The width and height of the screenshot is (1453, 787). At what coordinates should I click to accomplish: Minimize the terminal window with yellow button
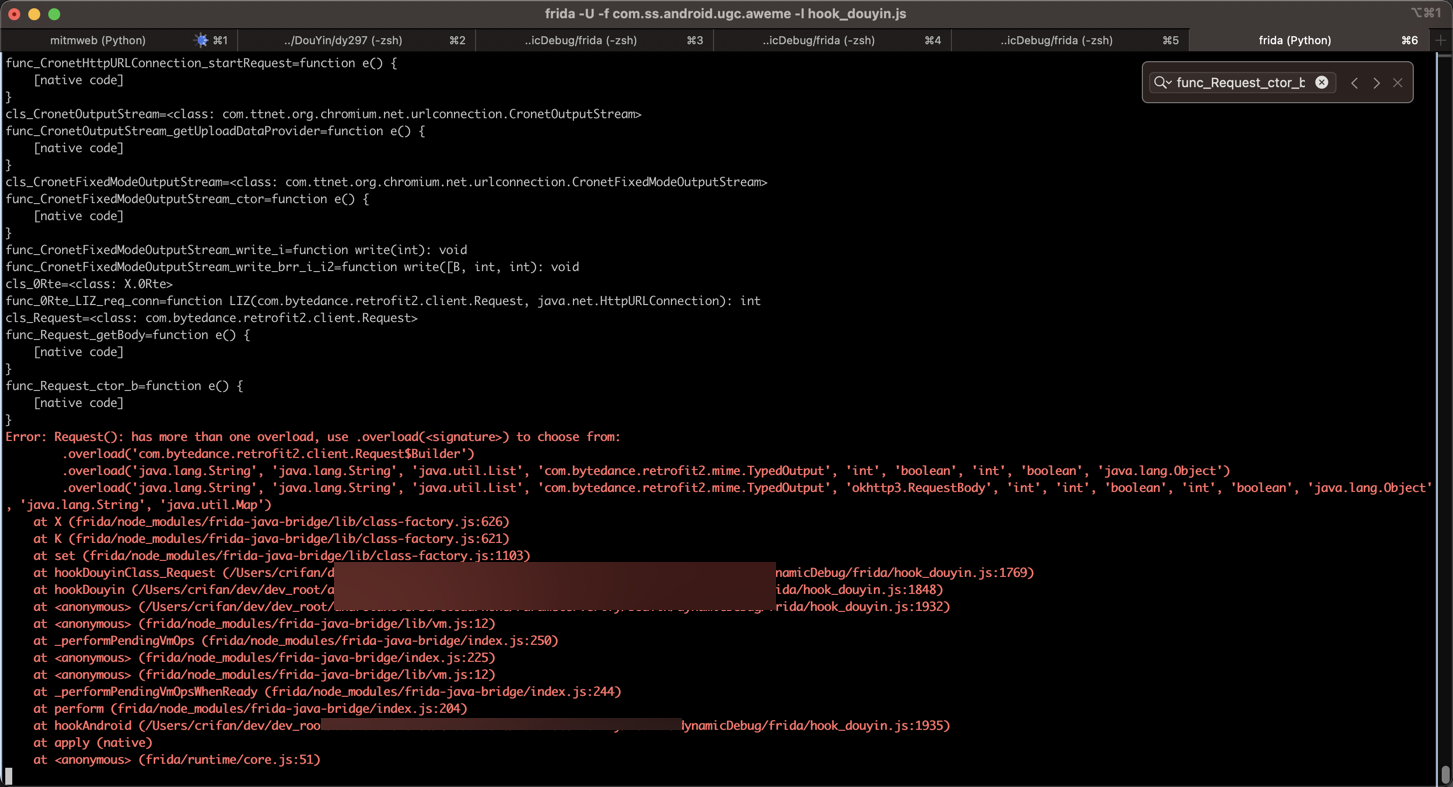(x=34, y=14)
